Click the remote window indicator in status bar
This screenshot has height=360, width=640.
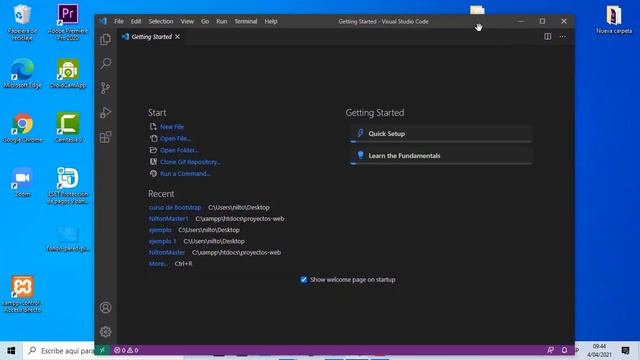[x=102, y=350]
